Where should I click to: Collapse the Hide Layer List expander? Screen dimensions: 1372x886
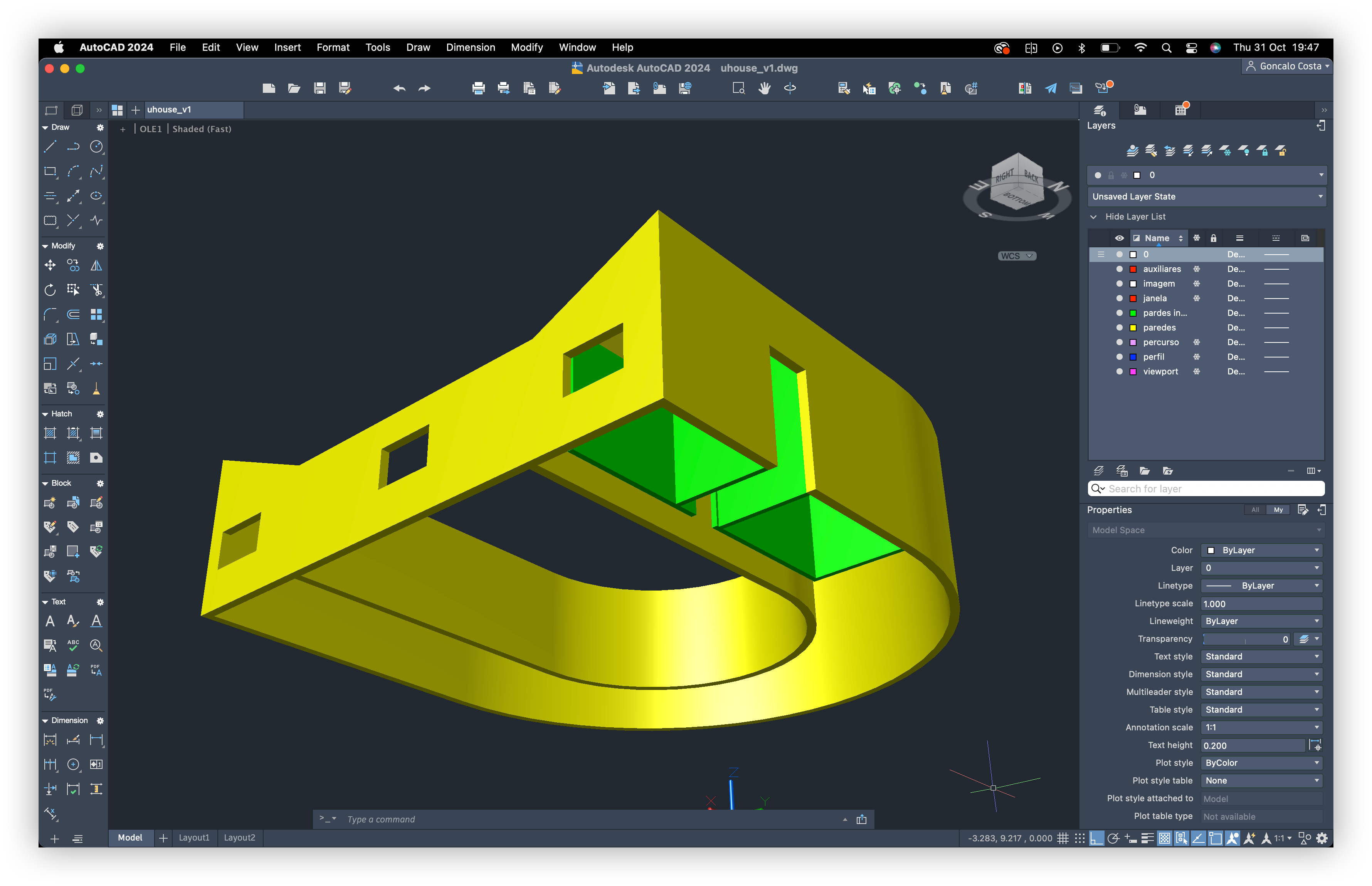(x=1093, y=217)
